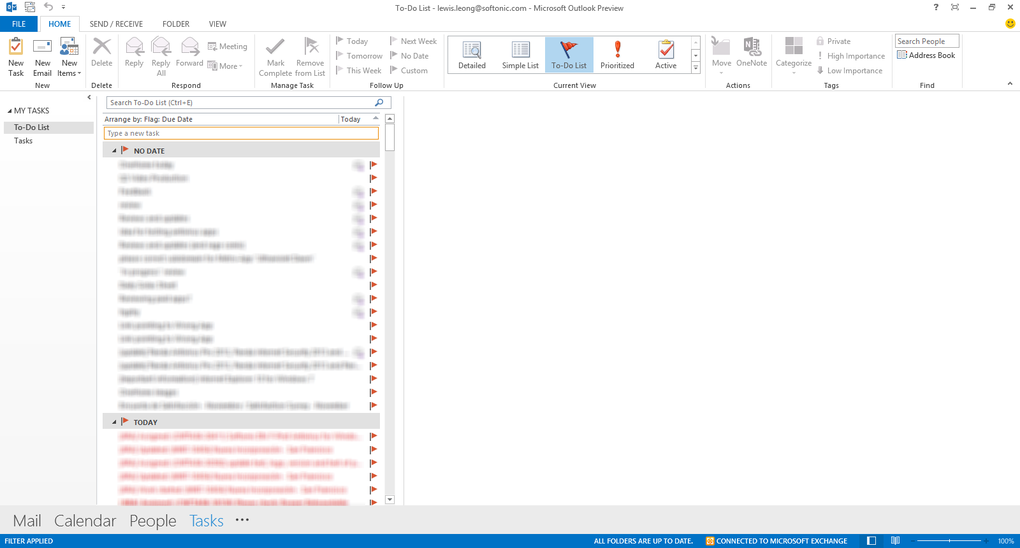Collapse the folder pane
Screen dimensions: 1020x548
tap(89, 98)
